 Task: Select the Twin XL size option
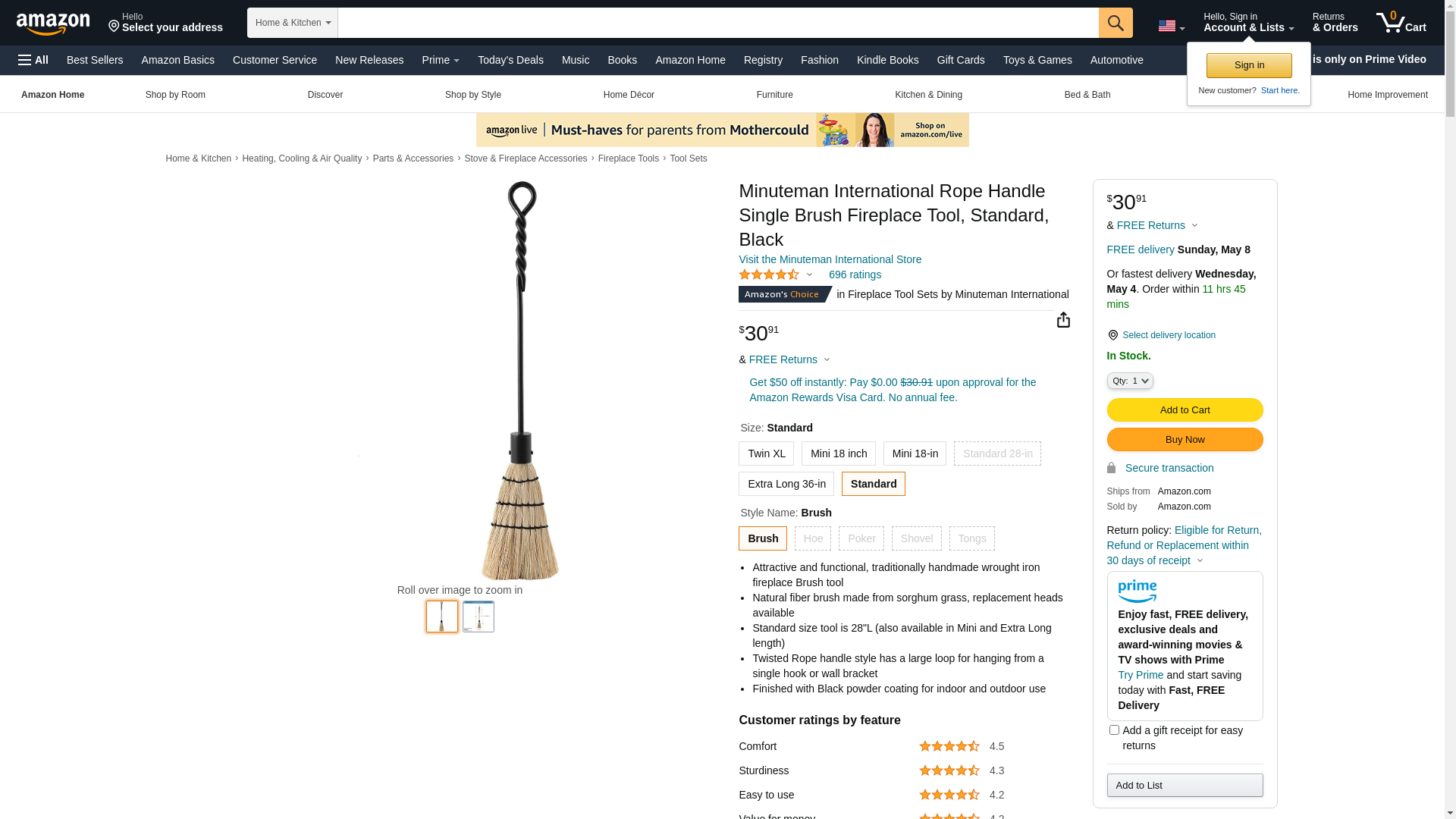pos(766,453)
